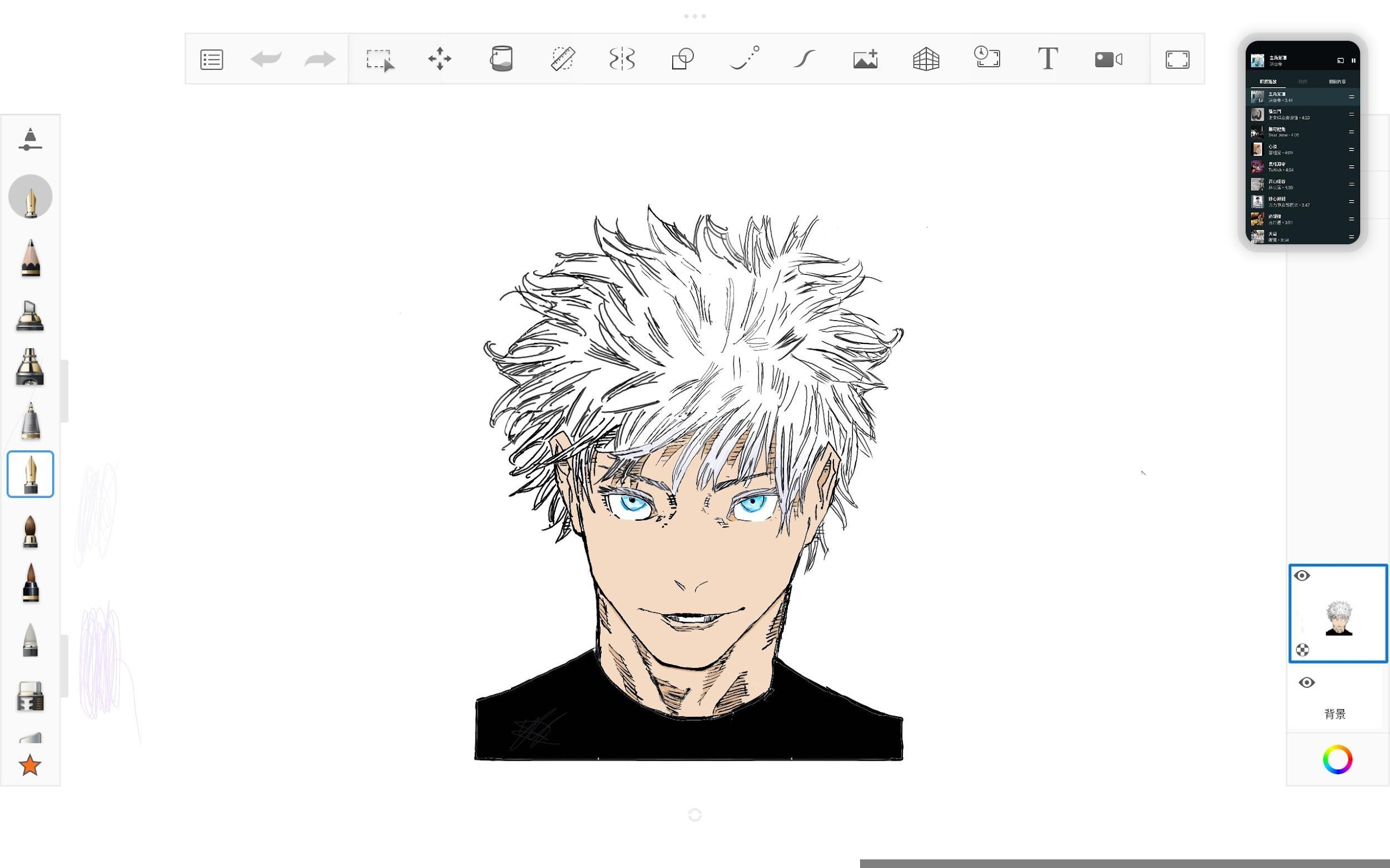Screen dimensions: 1390x868
Task: Choose the Fill bucket tool
Action: pyautogui.click(x=501, y=58)
